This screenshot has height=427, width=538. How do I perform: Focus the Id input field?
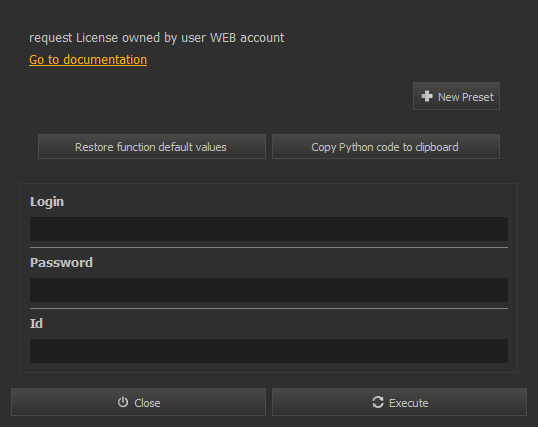click(269, 351)
